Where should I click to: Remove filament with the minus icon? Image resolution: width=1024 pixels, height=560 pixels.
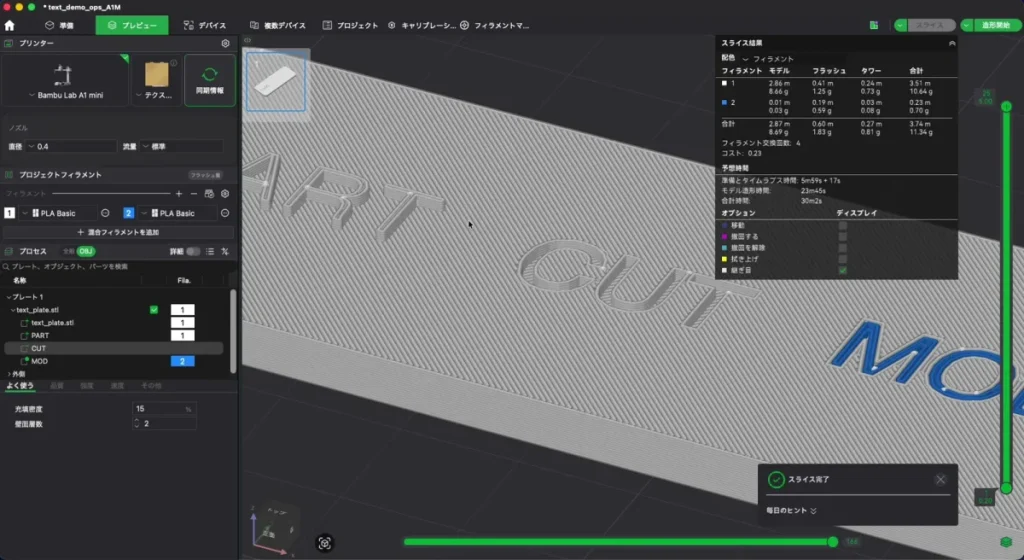click(194, 194)
